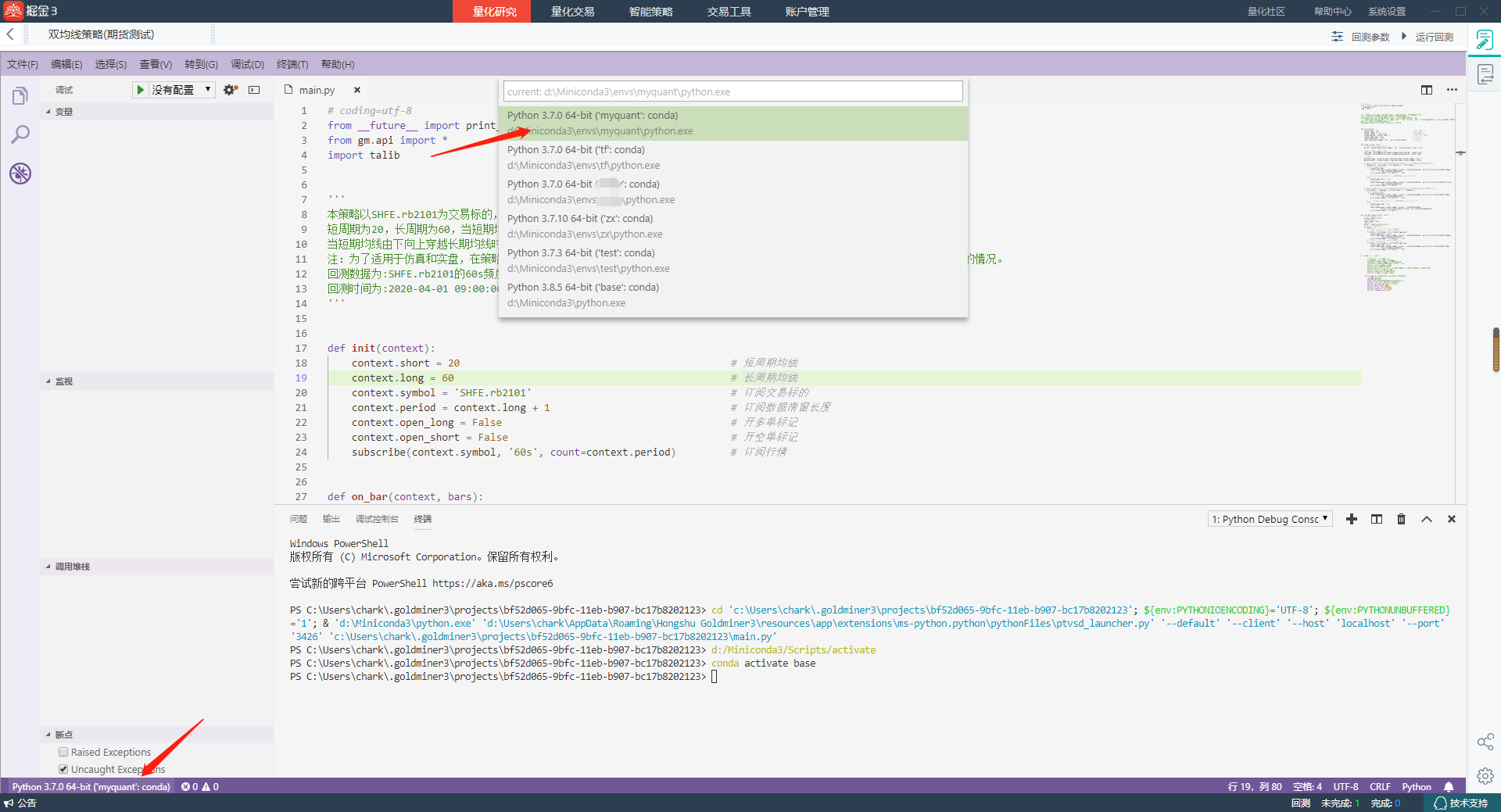Open the edit note icon on right sidebar

(1485, 40)
